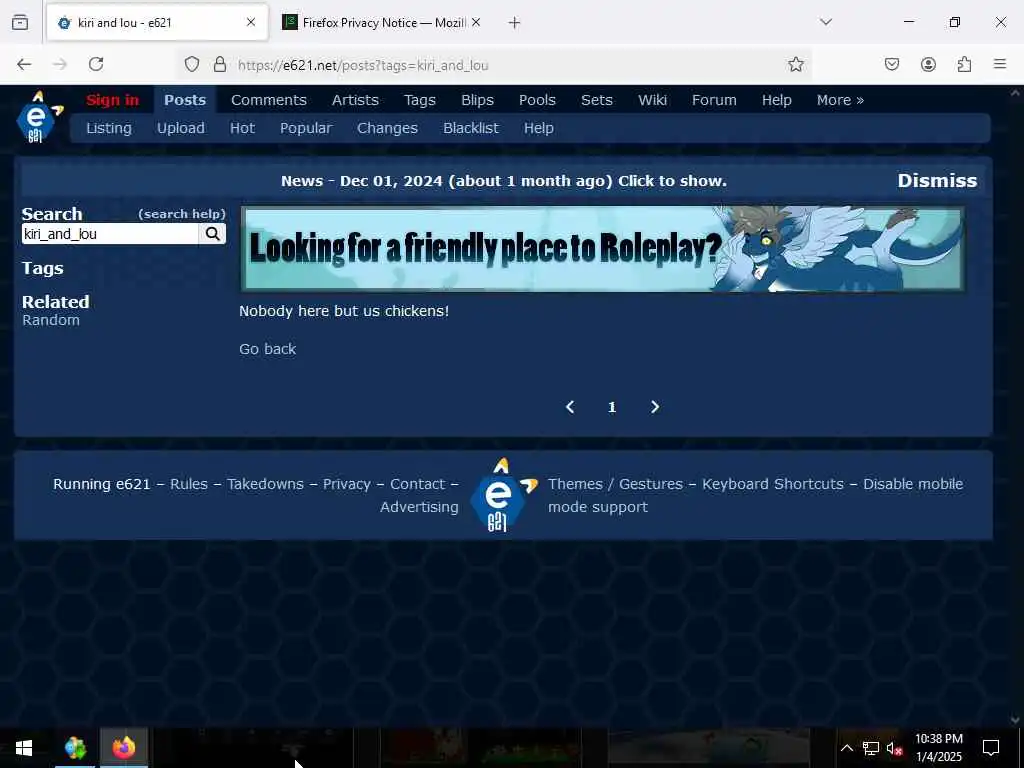The image size is (1024, 768).
Task: Open the Pools menu item
Action: [537, 100]
